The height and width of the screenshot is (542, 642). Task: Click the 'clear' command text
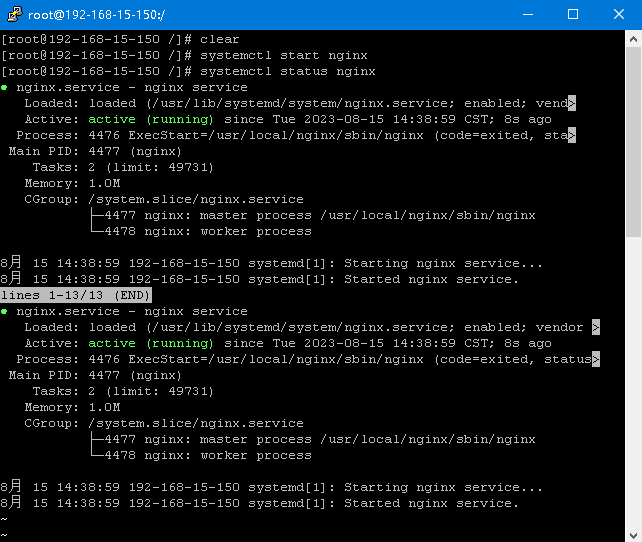point(219,39)
